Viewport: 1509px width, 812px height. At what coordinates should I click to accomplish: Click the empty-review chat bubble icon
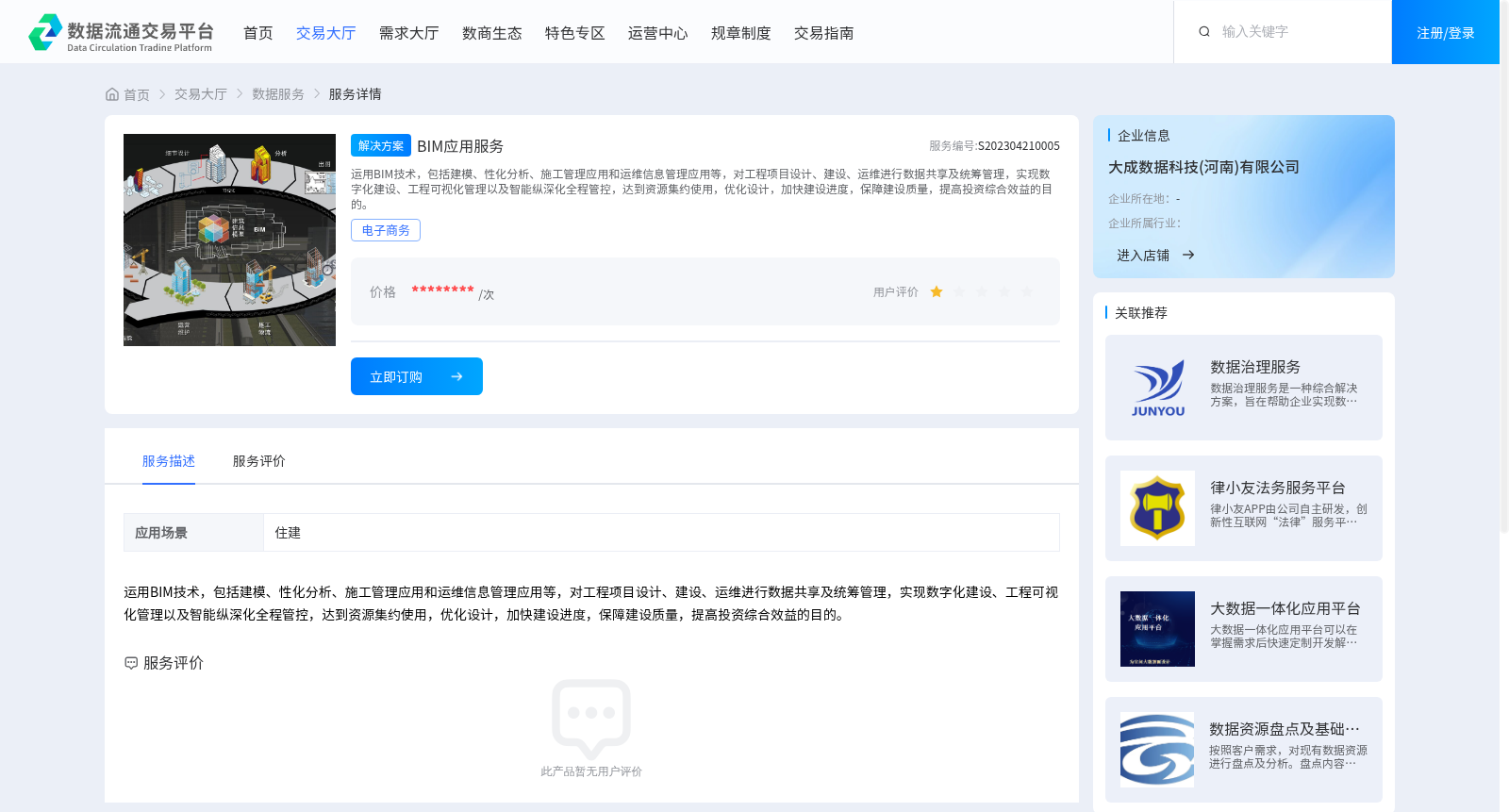[591, 719]
